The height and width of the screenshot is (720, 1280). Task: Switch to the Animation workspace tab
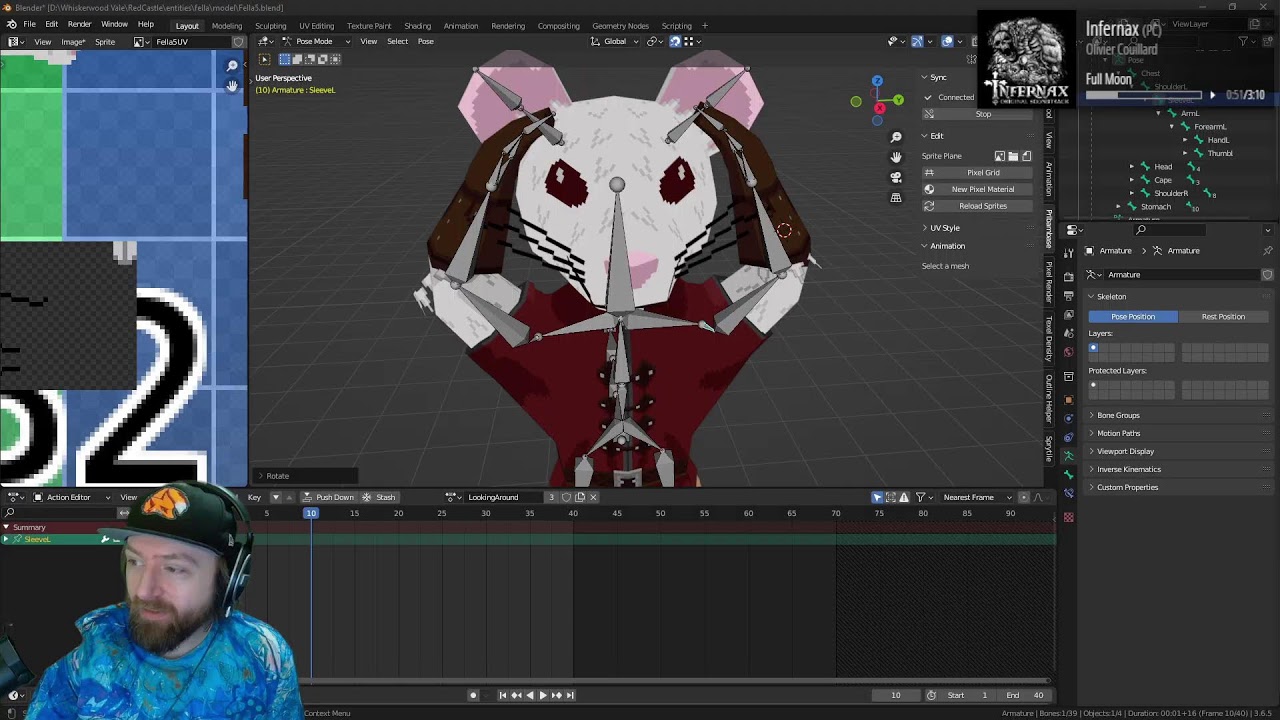tap(460, 25)
